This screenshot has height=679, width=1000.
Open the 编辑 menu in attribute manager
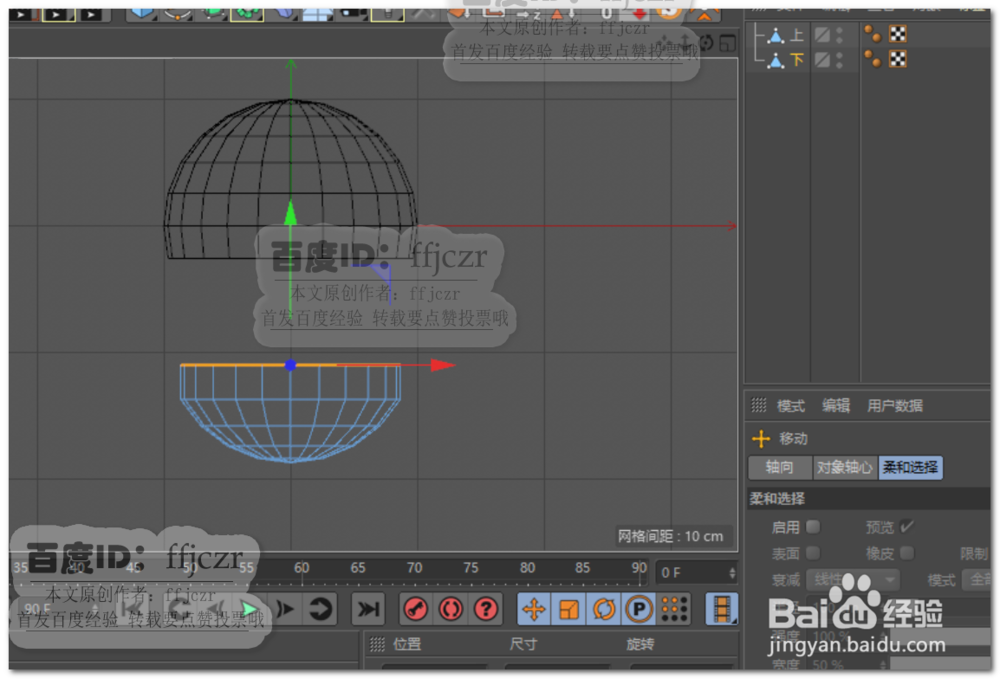tap(836, 406)
